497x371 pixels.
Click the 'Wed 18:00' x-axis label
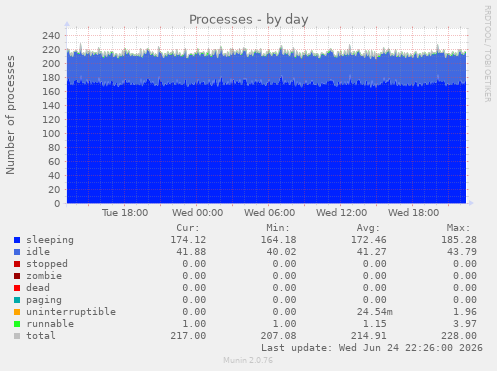[x=413, y=213]
